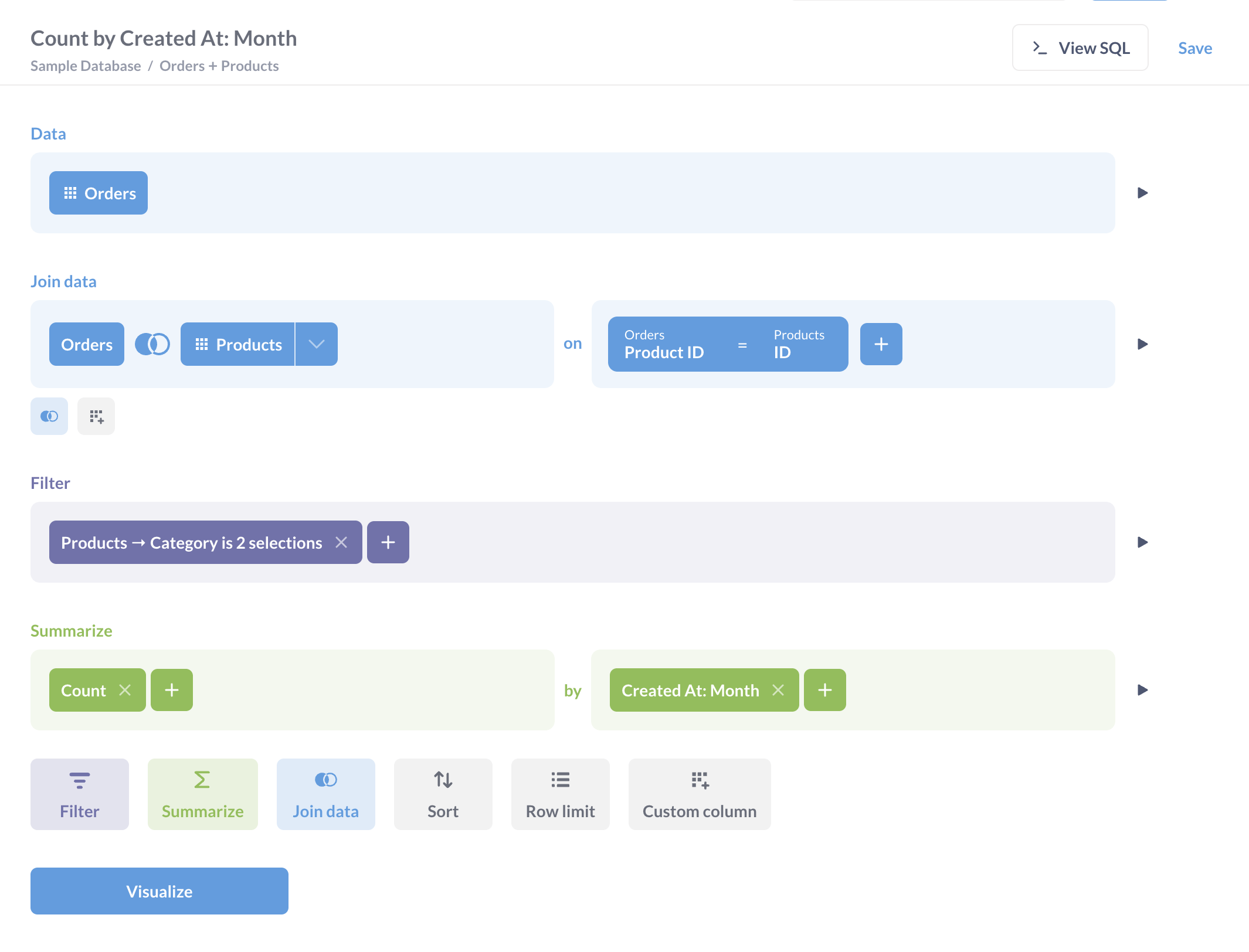The height and width of the screenshot is (952, 1249).
Task: Click the Visualize button
Action: 159,891
